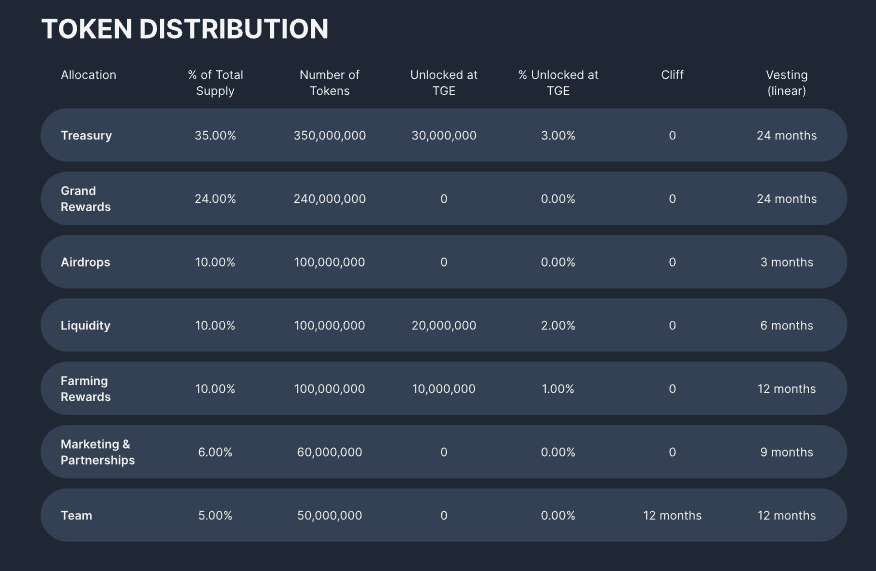Select the Team row label
This screenshot has height=571, width=876.
pyautogui.click(x=76, y=516)
